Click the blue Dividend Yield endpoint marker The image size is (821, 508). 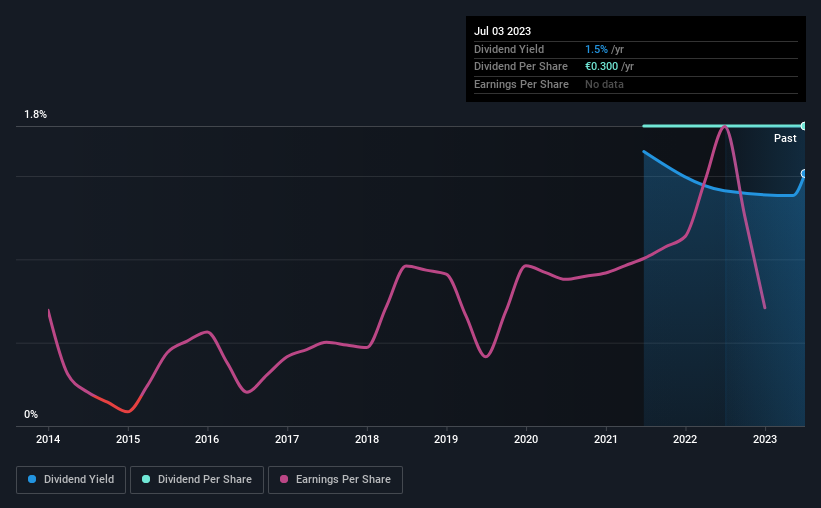pyautogui.click(x=803, y=174)
